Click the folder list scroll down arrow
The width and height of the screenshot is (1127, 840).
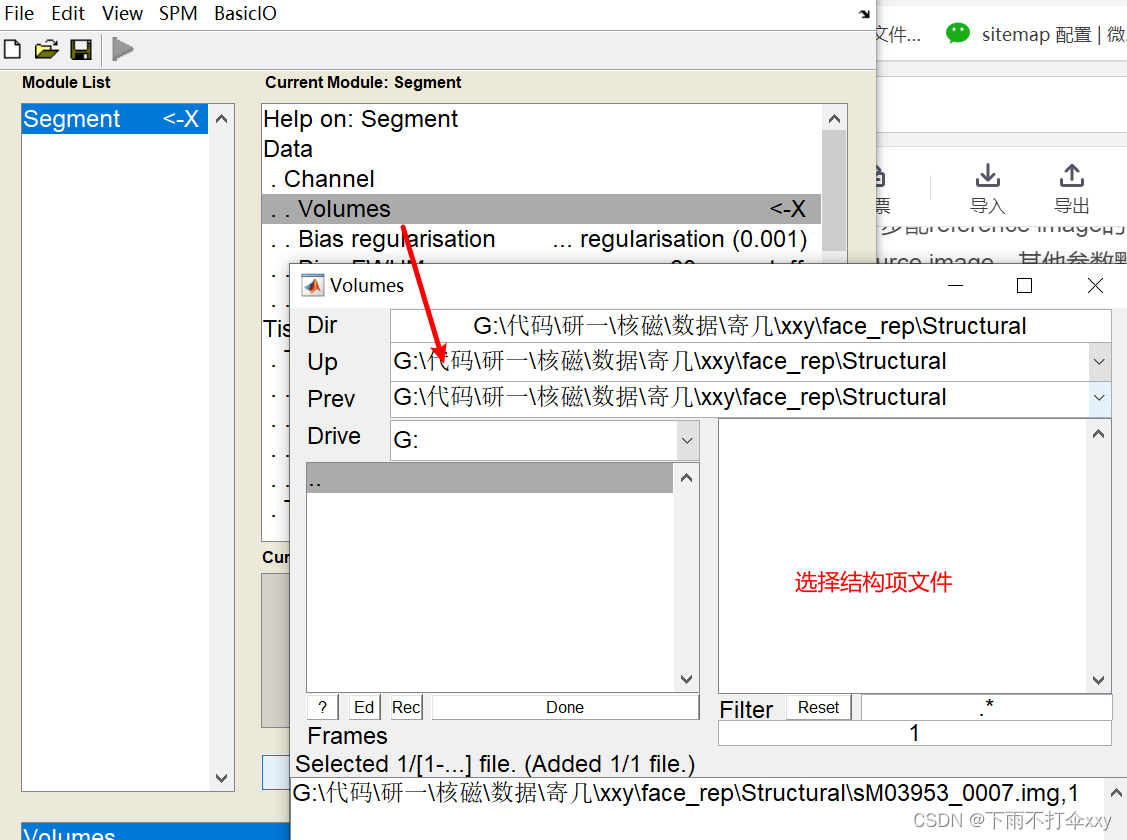(686, 679)
